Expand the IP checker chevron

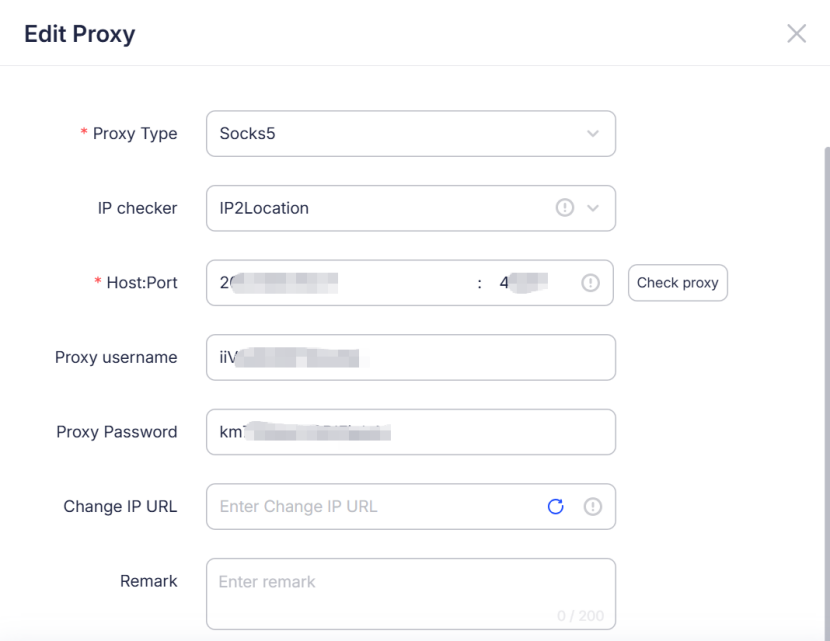(593, 208)
